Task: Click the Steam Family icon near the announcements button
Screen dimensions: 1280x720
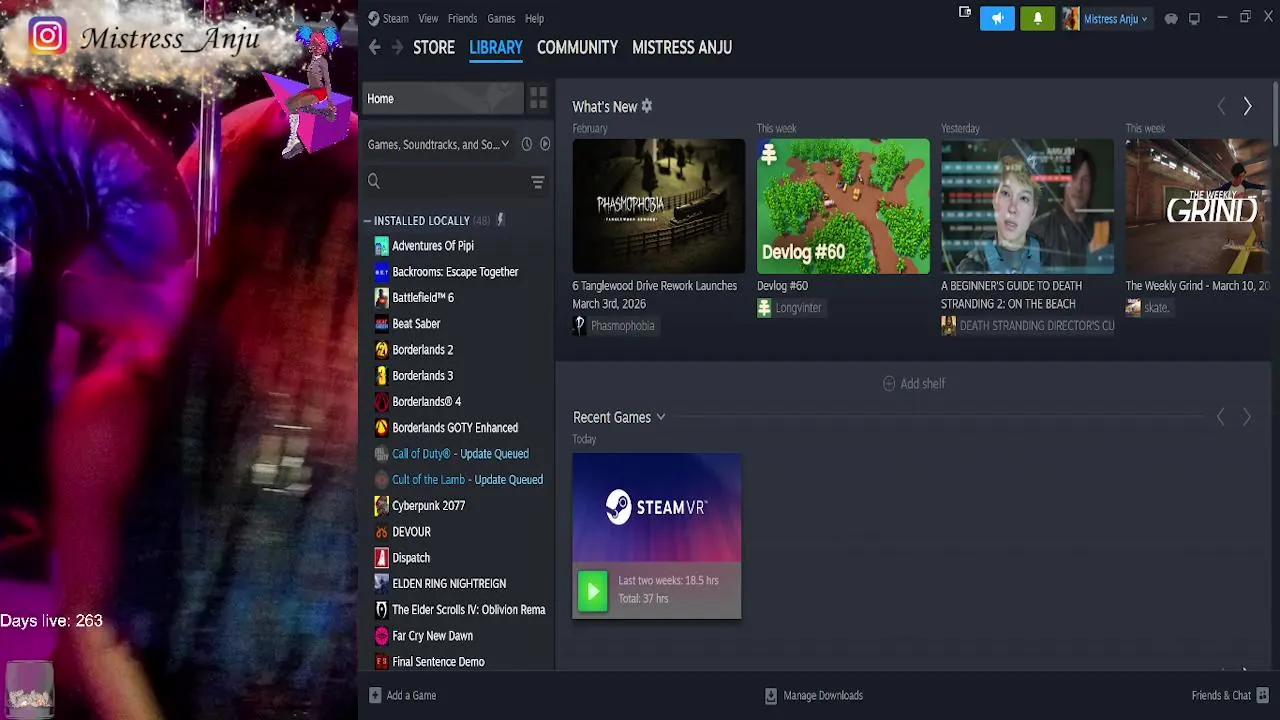Action: click(x=965, y=12)
